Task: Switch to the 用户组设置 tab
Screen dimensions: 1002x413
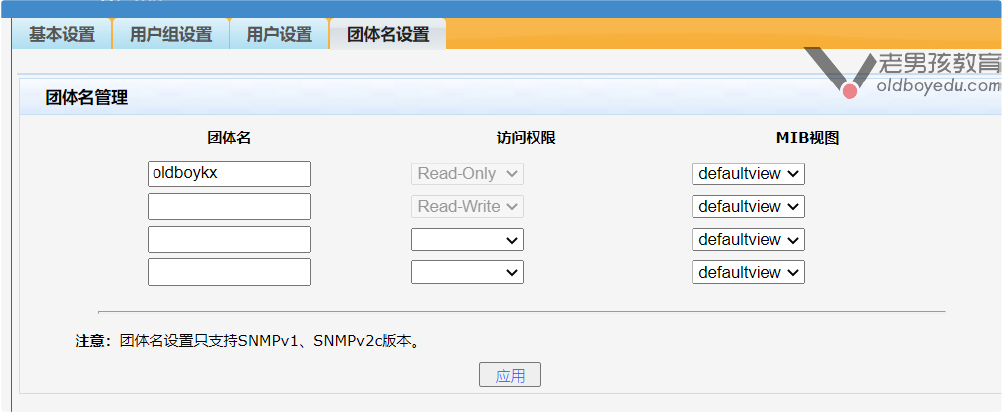Action: tap(171, 34)
